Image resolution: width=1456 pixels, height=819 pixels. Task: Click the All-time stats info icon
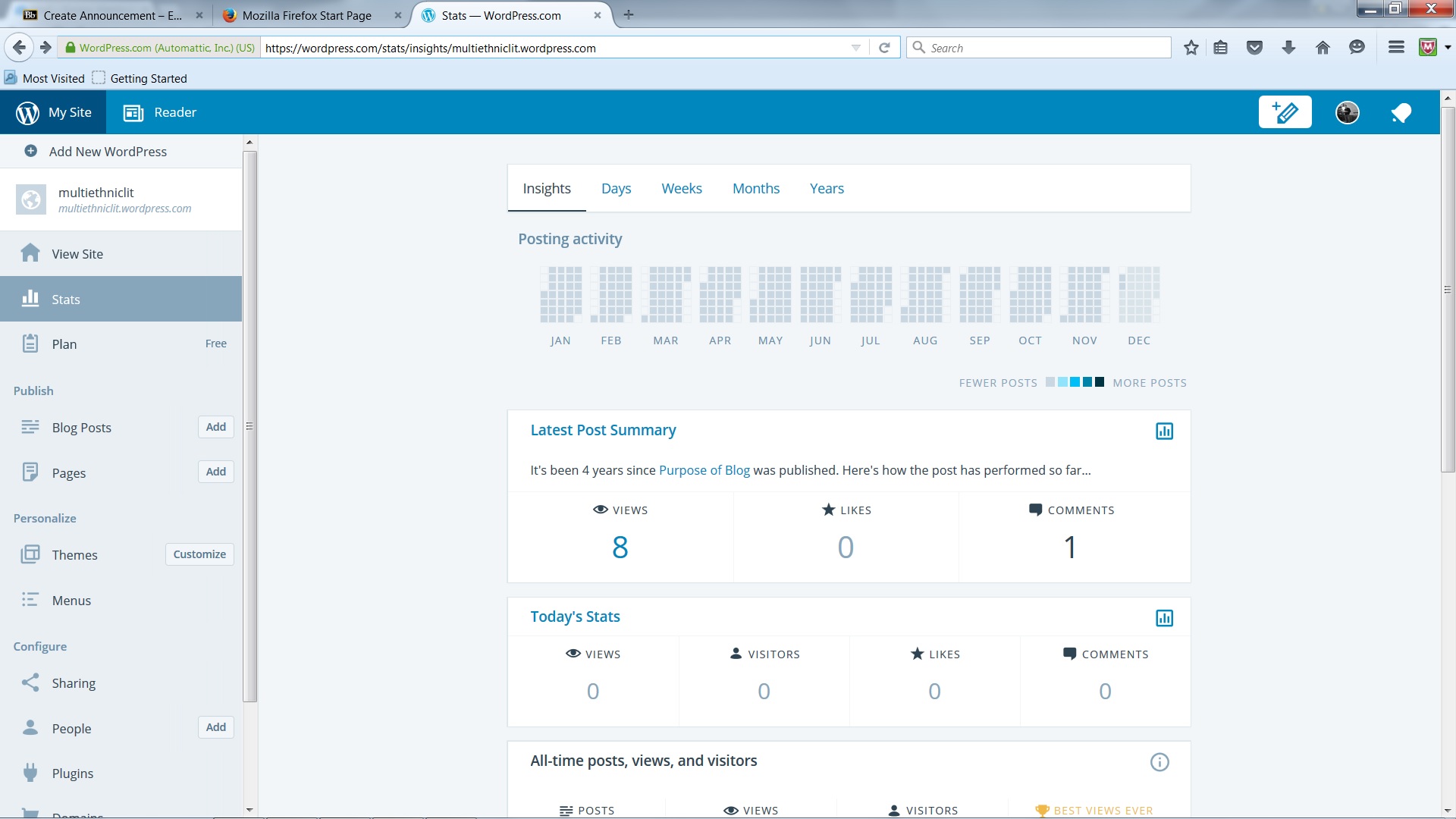pyautogui.click(x=1159, y=762)
